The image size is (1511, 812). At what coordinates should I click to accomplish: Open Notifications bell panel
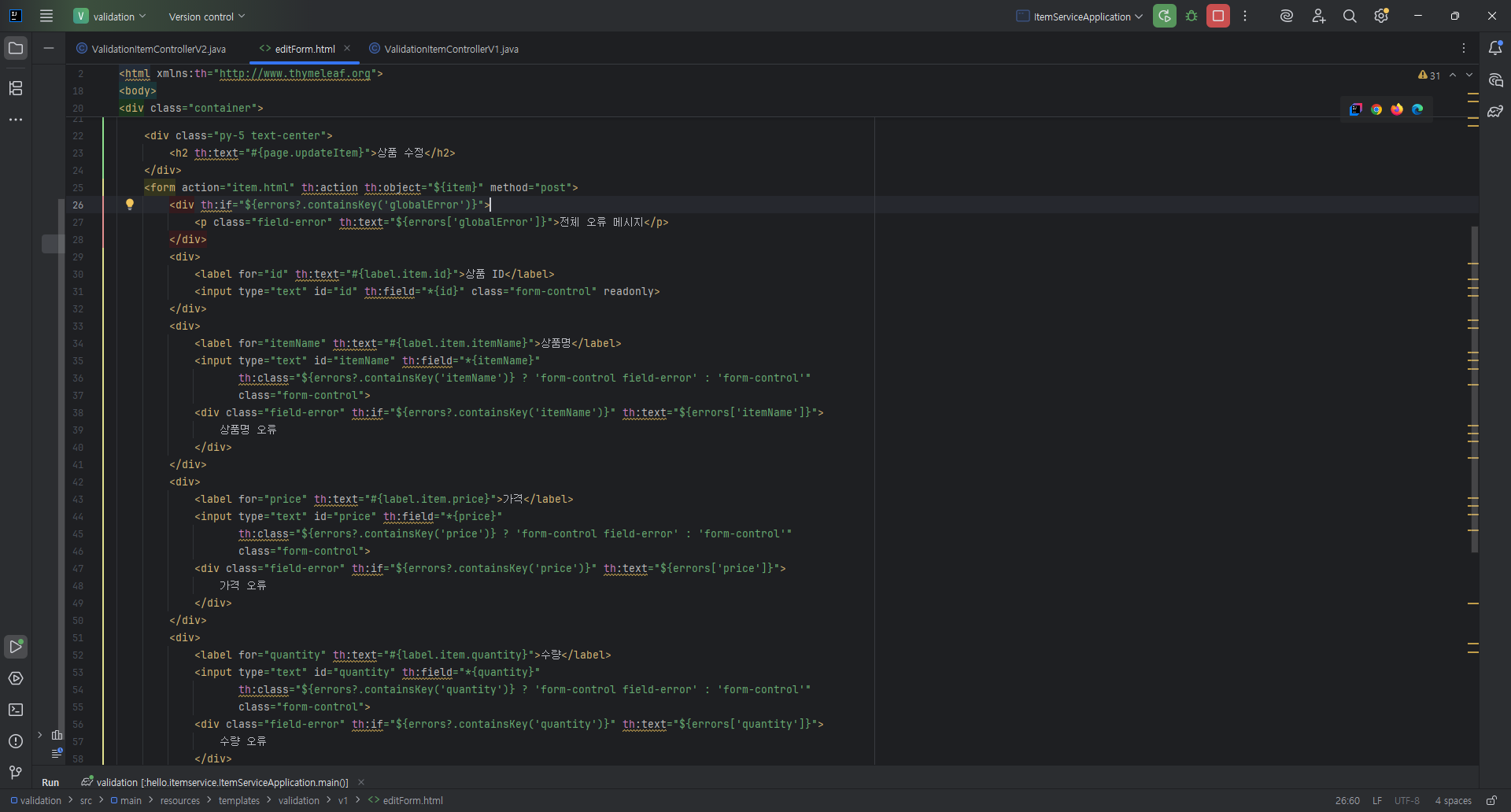pyautogui.click(x=1495, y=49)
